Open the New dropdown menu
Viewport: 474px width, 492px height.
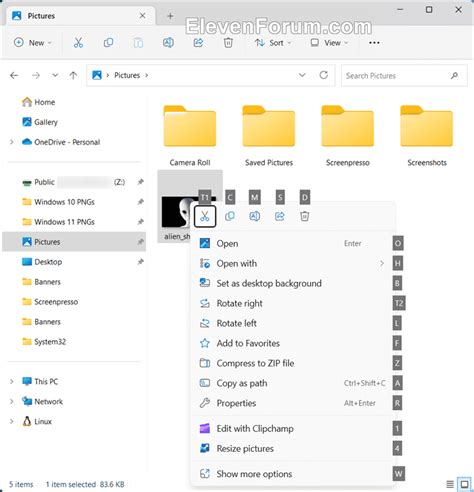coord(33,43)
